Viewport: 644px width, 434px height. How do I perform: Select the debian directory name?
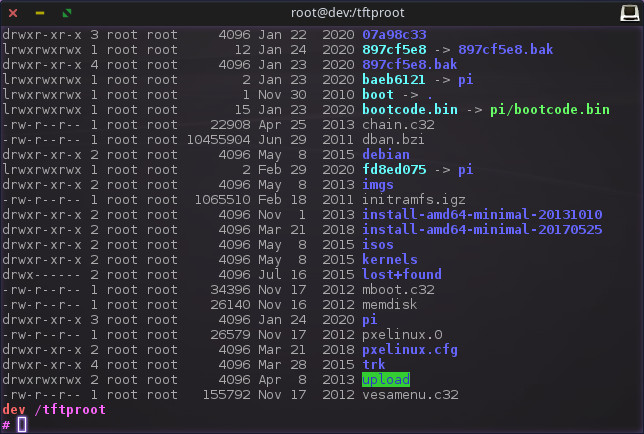(386, 155)
